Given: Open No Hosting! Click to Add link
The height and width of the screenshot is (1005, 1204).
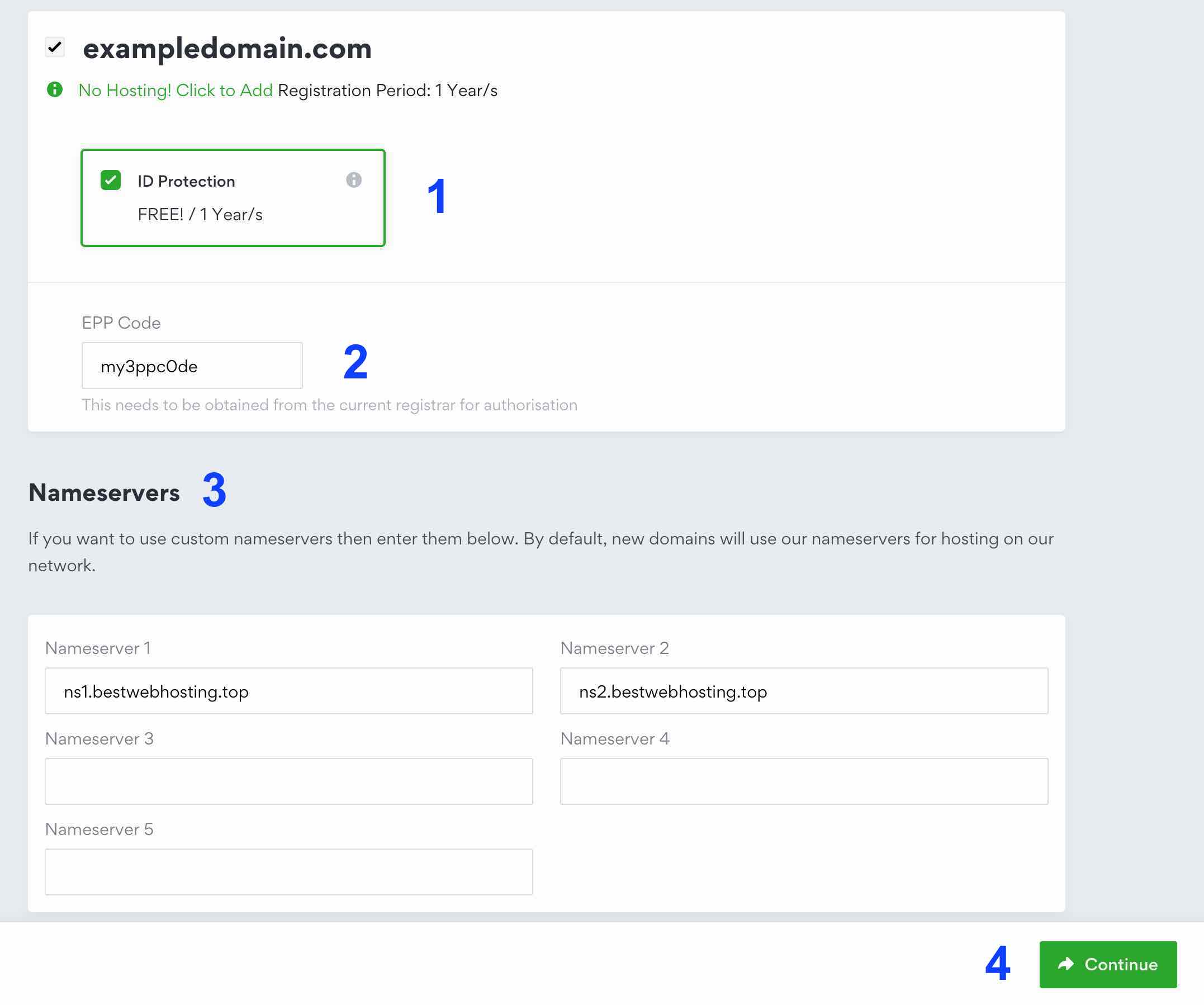Looking at the screenshot, I should click(176, 90).
